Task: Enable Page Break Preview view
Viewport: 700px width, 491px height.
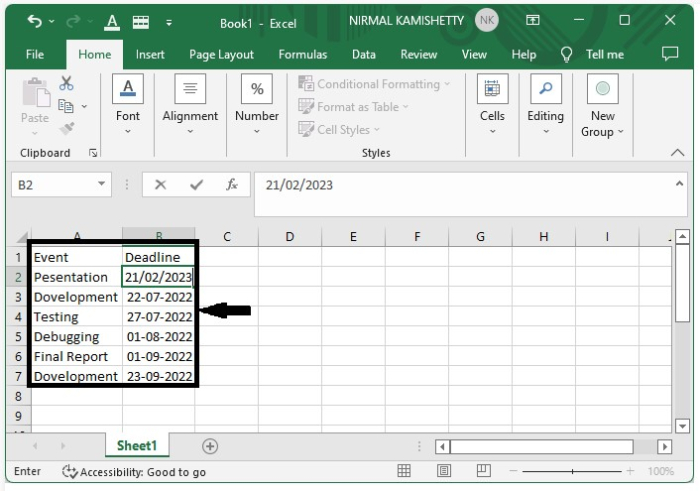Action: click(x=484, y=471)
